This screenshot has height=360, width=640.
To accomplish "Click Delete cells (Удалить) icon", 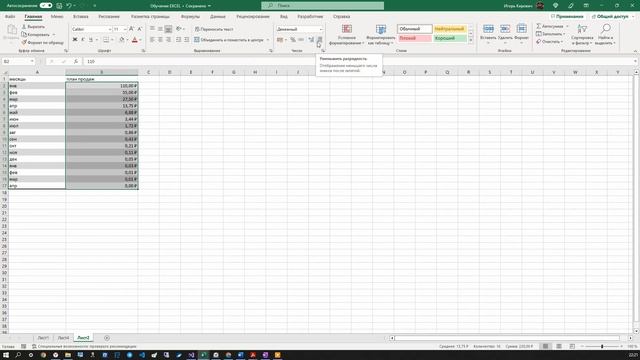I will (505, 29).
